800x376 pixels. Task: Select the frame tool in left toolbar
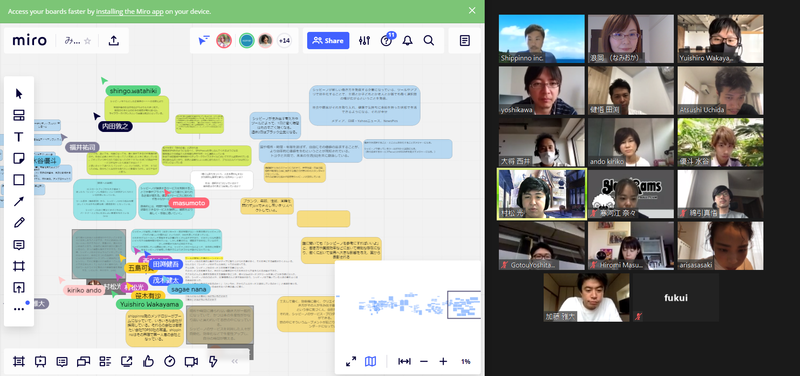pyautogui.click(x=19, y=266)
